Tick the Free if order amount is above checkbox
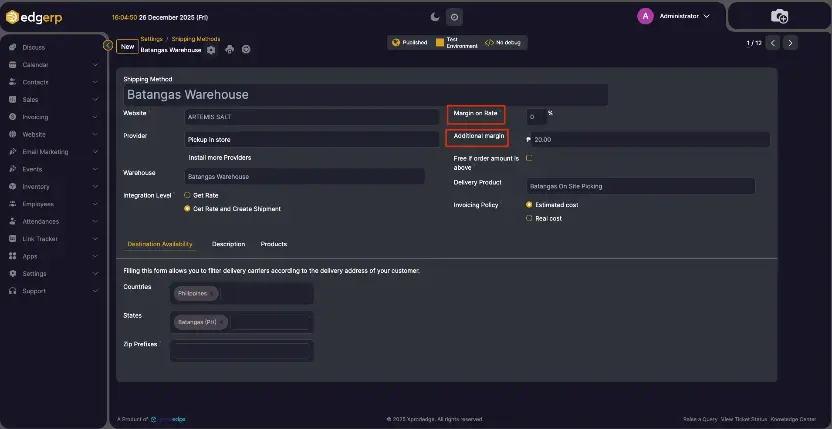The image size is (832, 429). [529, 158]
